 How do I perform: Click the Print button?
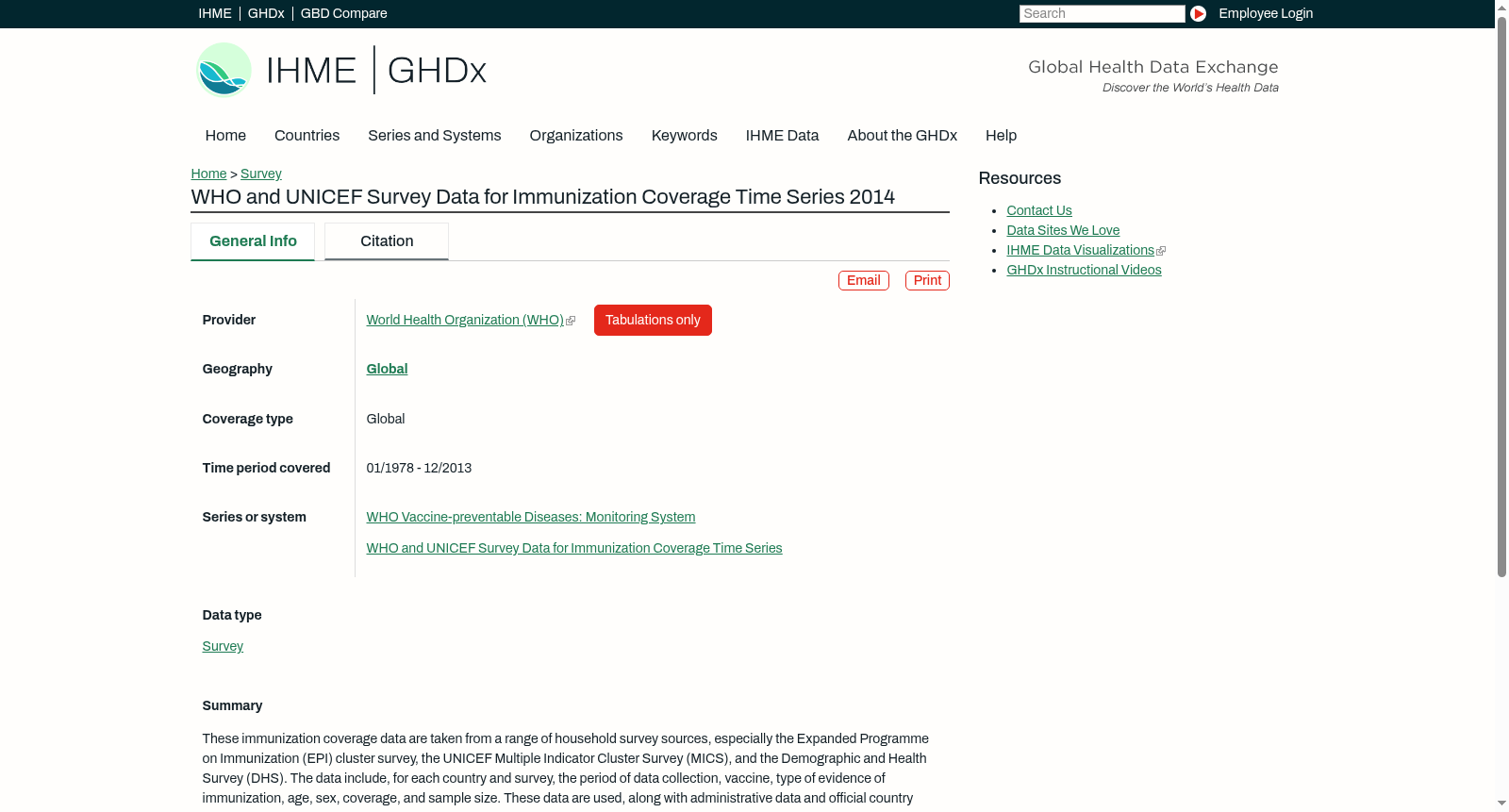coord(927,280)
